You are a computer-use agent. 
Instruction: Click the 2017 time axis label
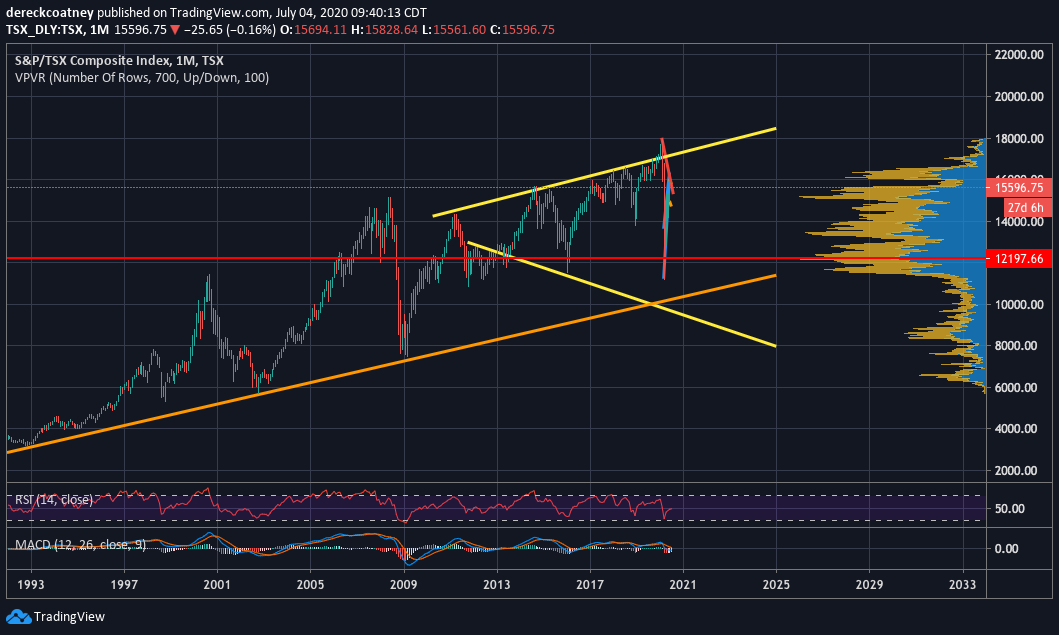click(590, 584)
